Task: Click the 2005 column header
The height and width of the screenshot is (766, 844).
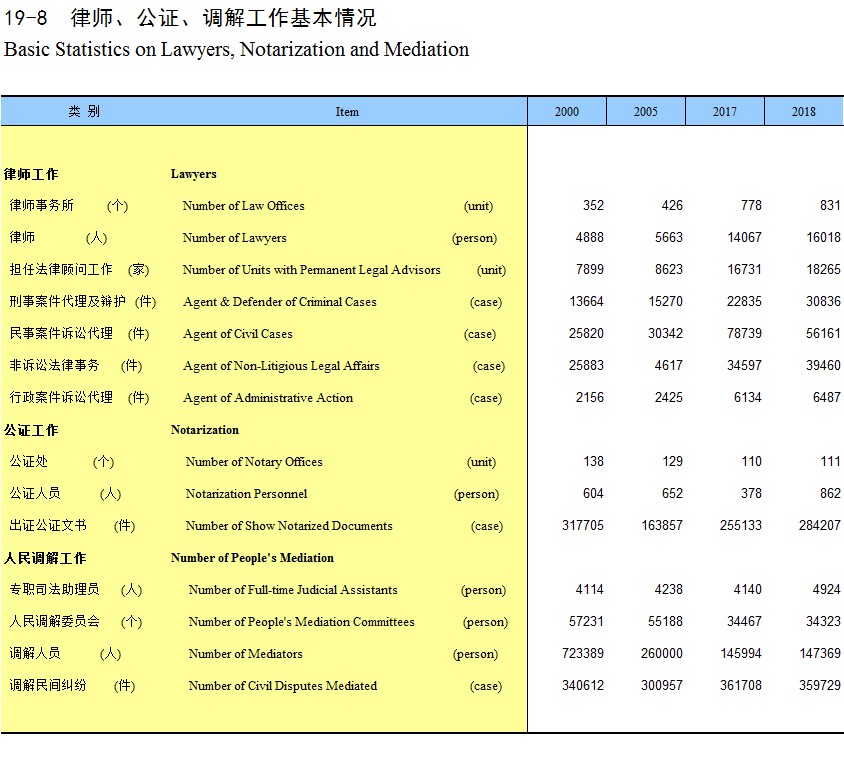Action: pyautogui.click(x=645, y=111)
